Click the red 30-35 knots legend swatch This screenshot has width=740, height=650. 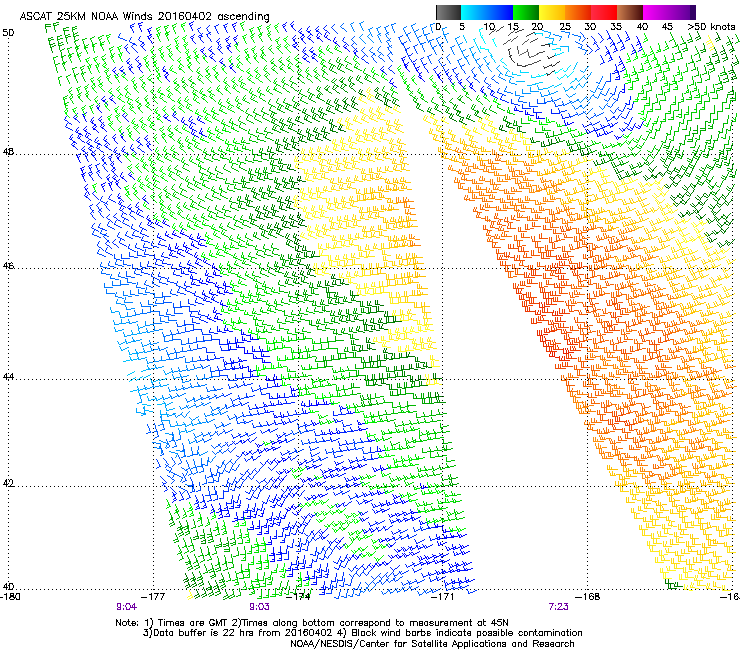[x=604, y=12]
